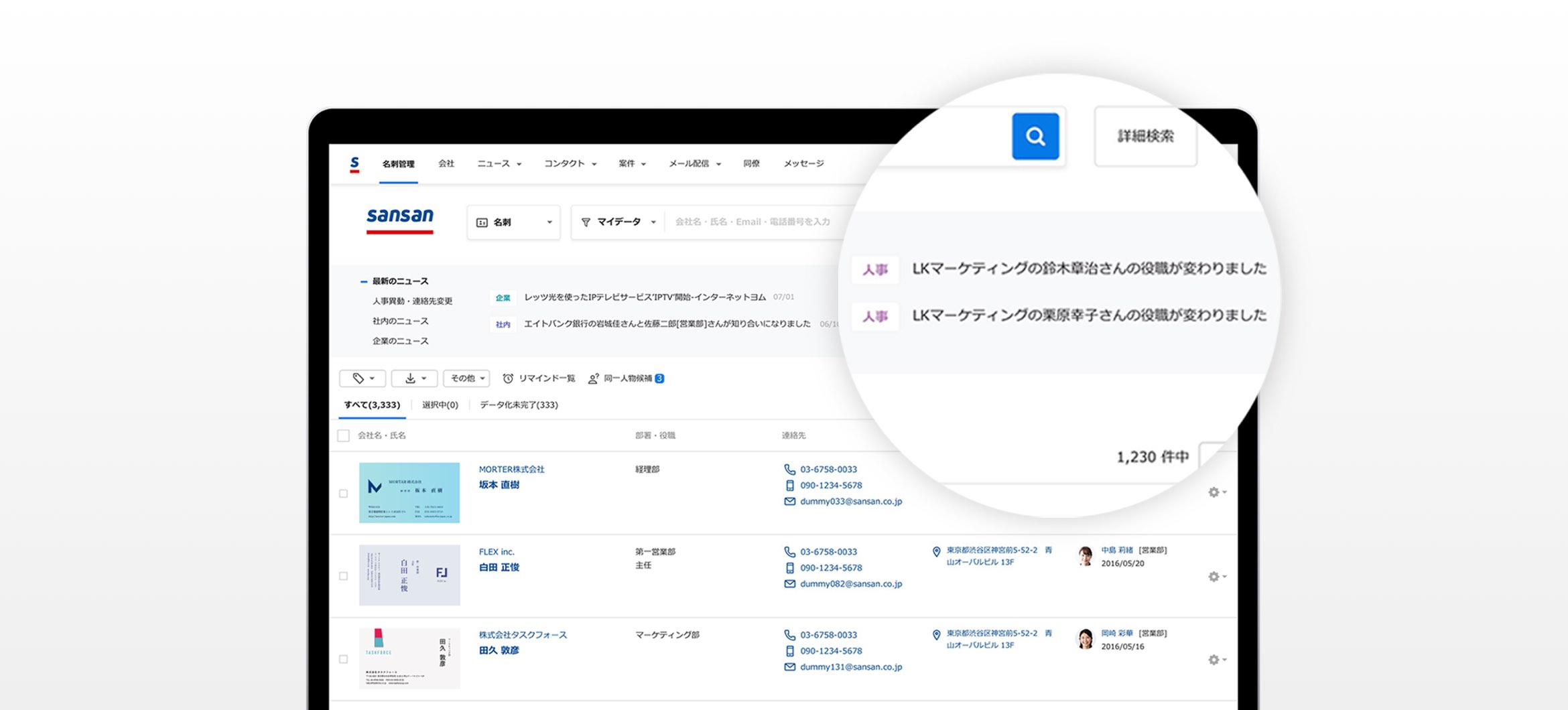The width and height of the screenshot is (1568, 710).
Task: Open the 名刺 type dropdown
Action: (513, 222)
